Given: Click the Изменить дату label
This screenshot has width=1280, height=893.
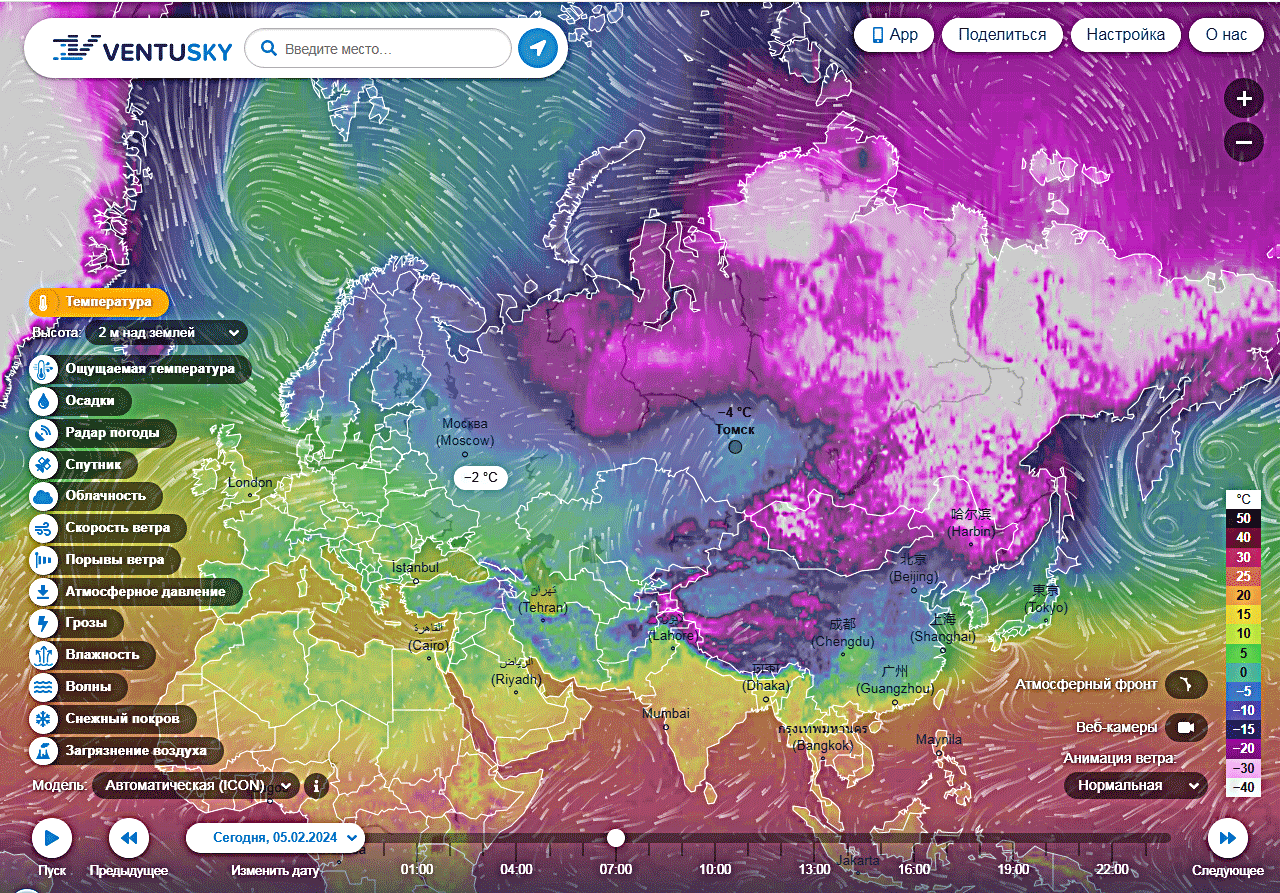Looking at the screenshot, I should pos(275,870).
